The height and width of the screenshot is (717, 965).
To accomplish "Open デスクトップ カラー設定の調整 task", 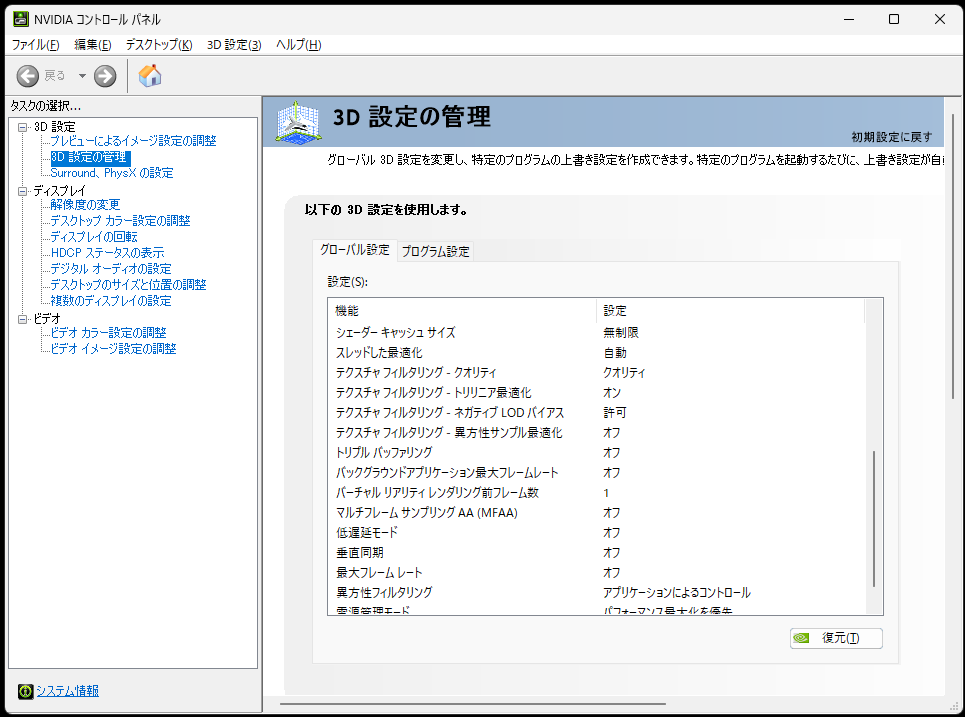I will (120, 221).
